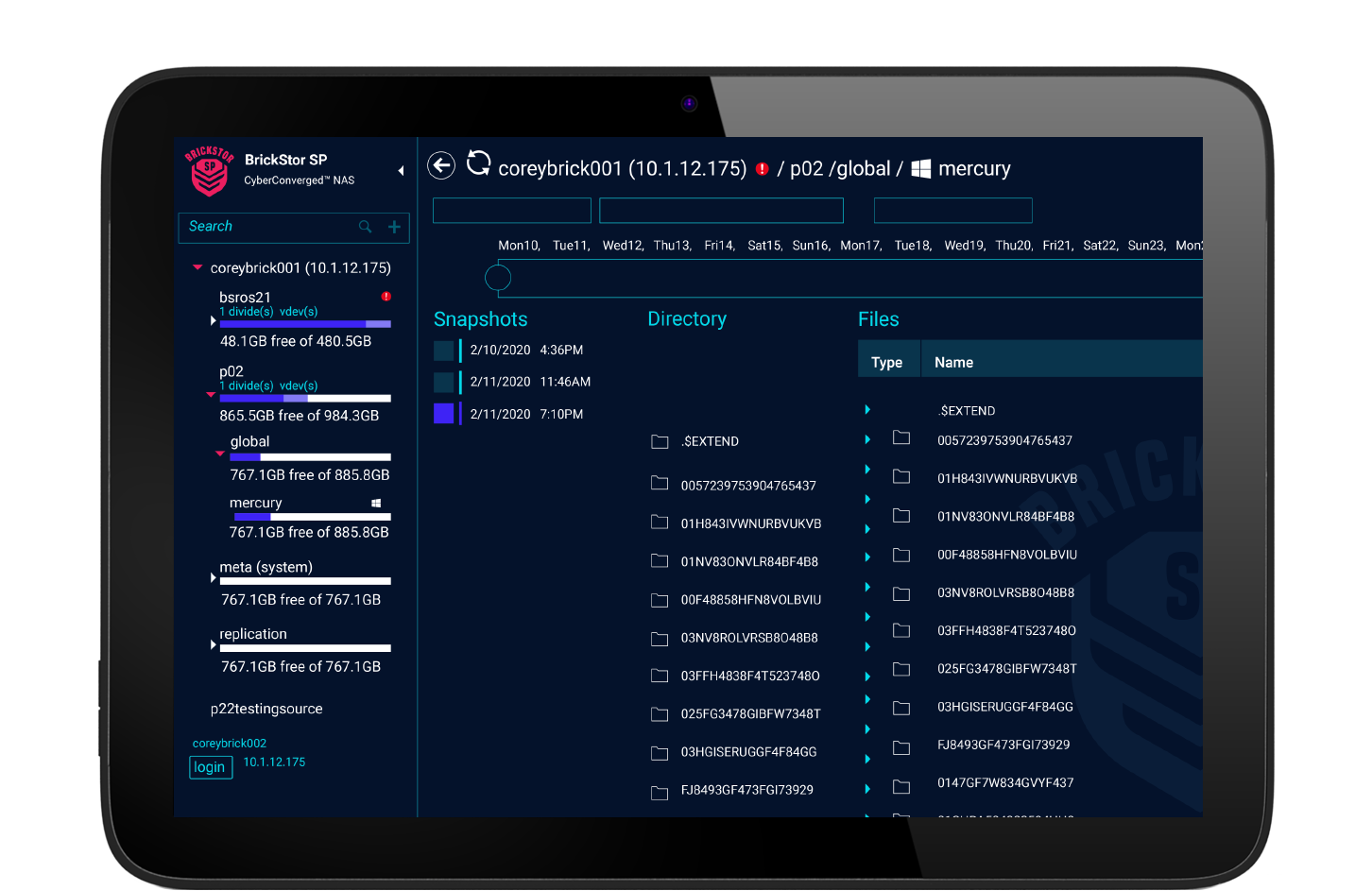Click the coreybrick001 (10.1.12.175) breadcrumb

tap(622, 169)
